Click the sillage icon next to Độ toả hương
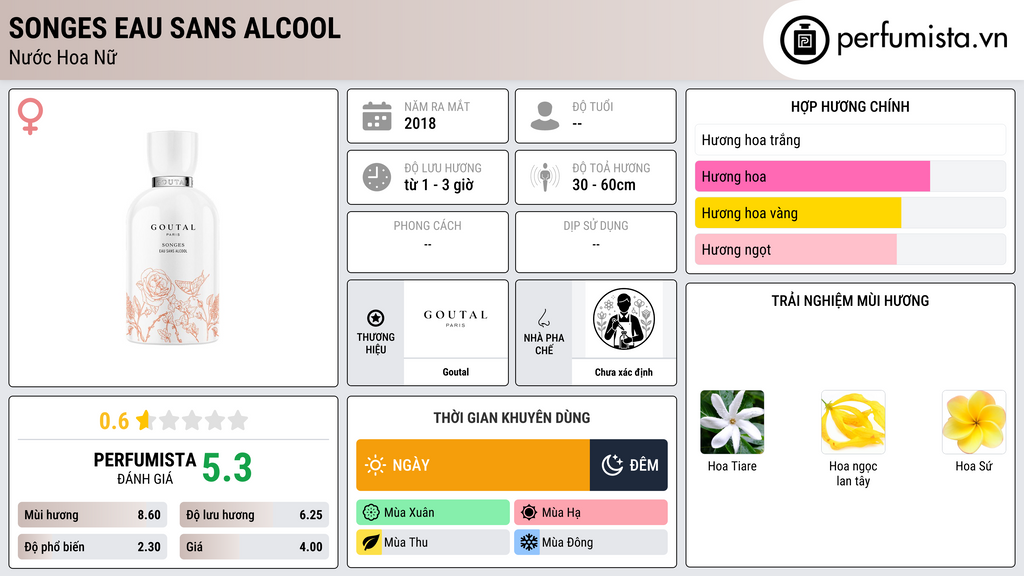 545,177
